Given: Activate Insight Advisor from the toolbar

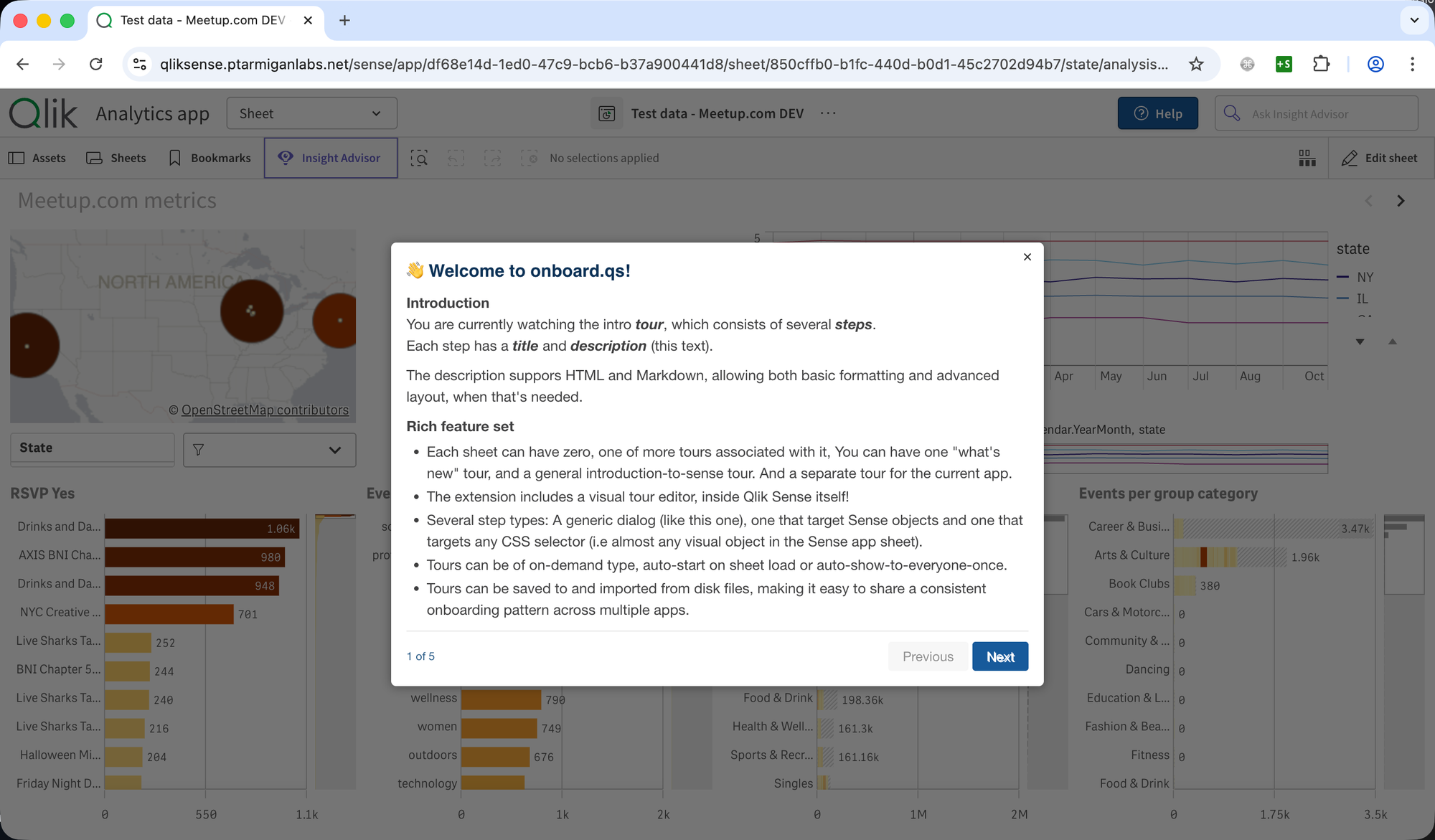Looking at the screenshot, I should (x=330, y=158).
